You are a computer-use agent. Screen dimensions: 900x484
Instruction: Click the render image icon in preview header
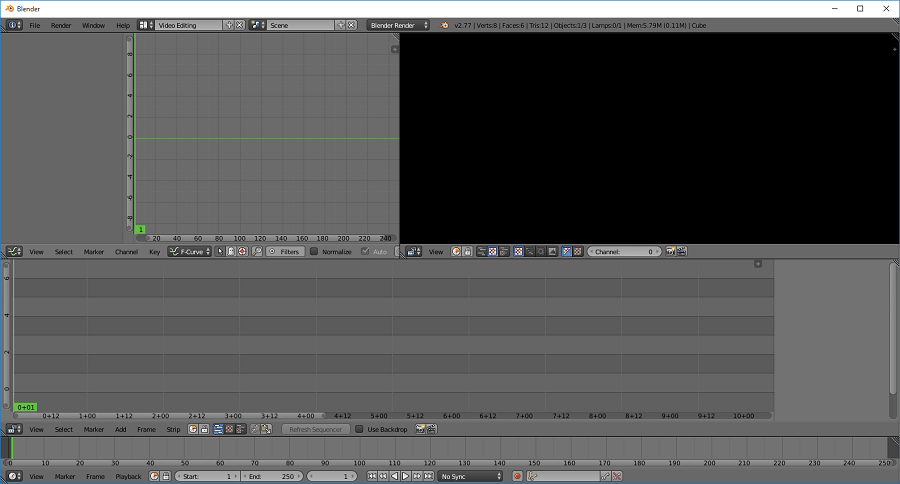670,251
